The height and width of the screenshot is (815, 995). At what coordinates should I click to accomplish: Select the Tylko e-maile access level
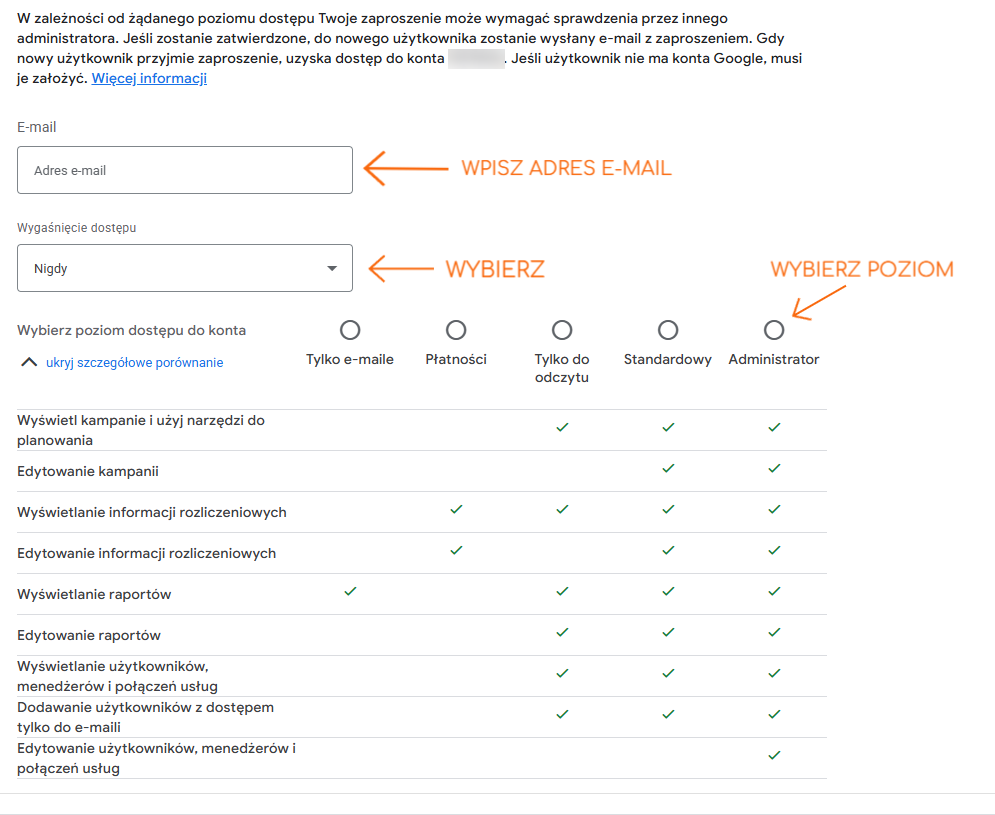(x=350, y=330)
